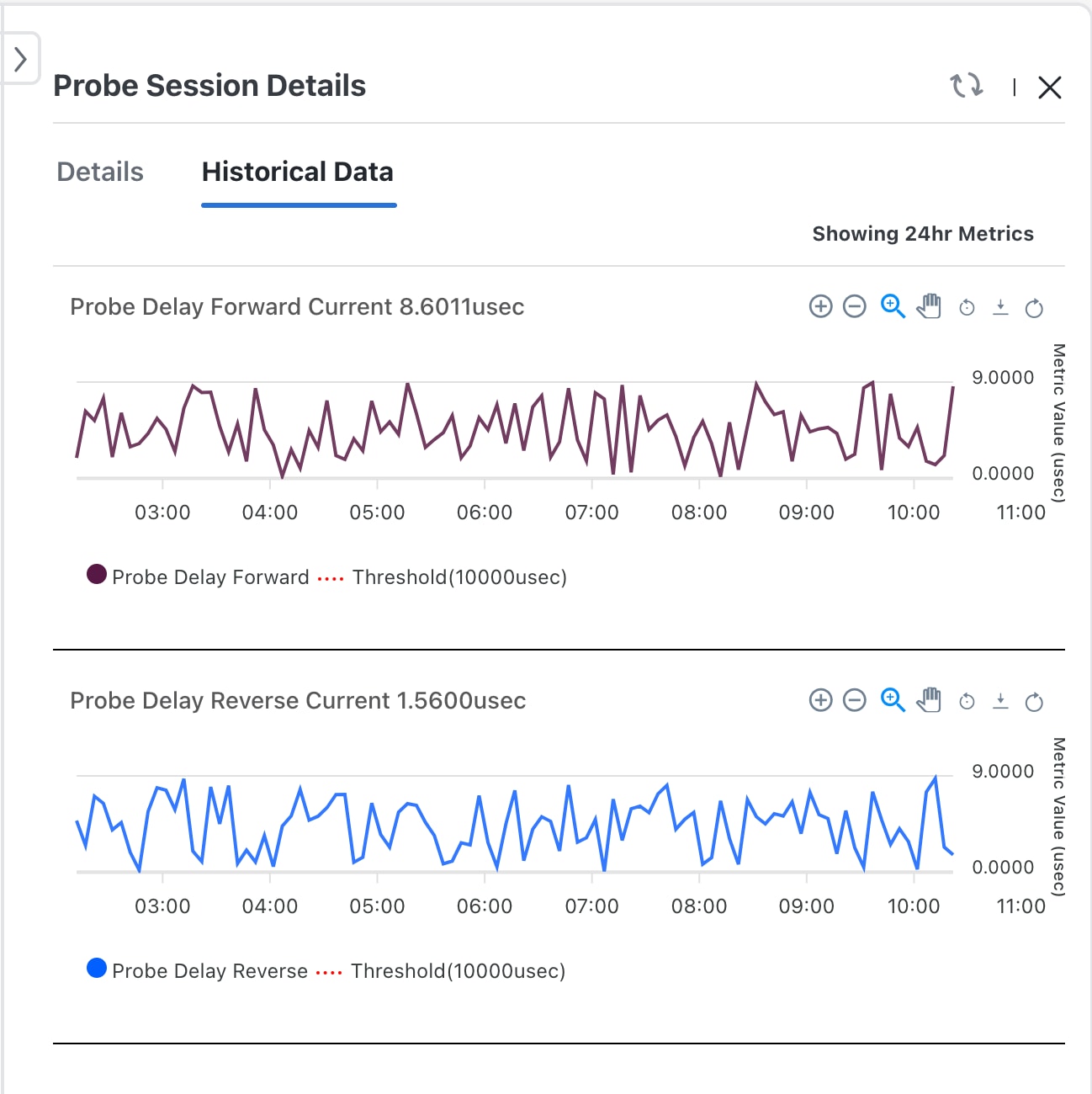Download the Probe Delay Forward chart
The width and height of the screenshot is (1092, 1094).
tap(1000, 307)
